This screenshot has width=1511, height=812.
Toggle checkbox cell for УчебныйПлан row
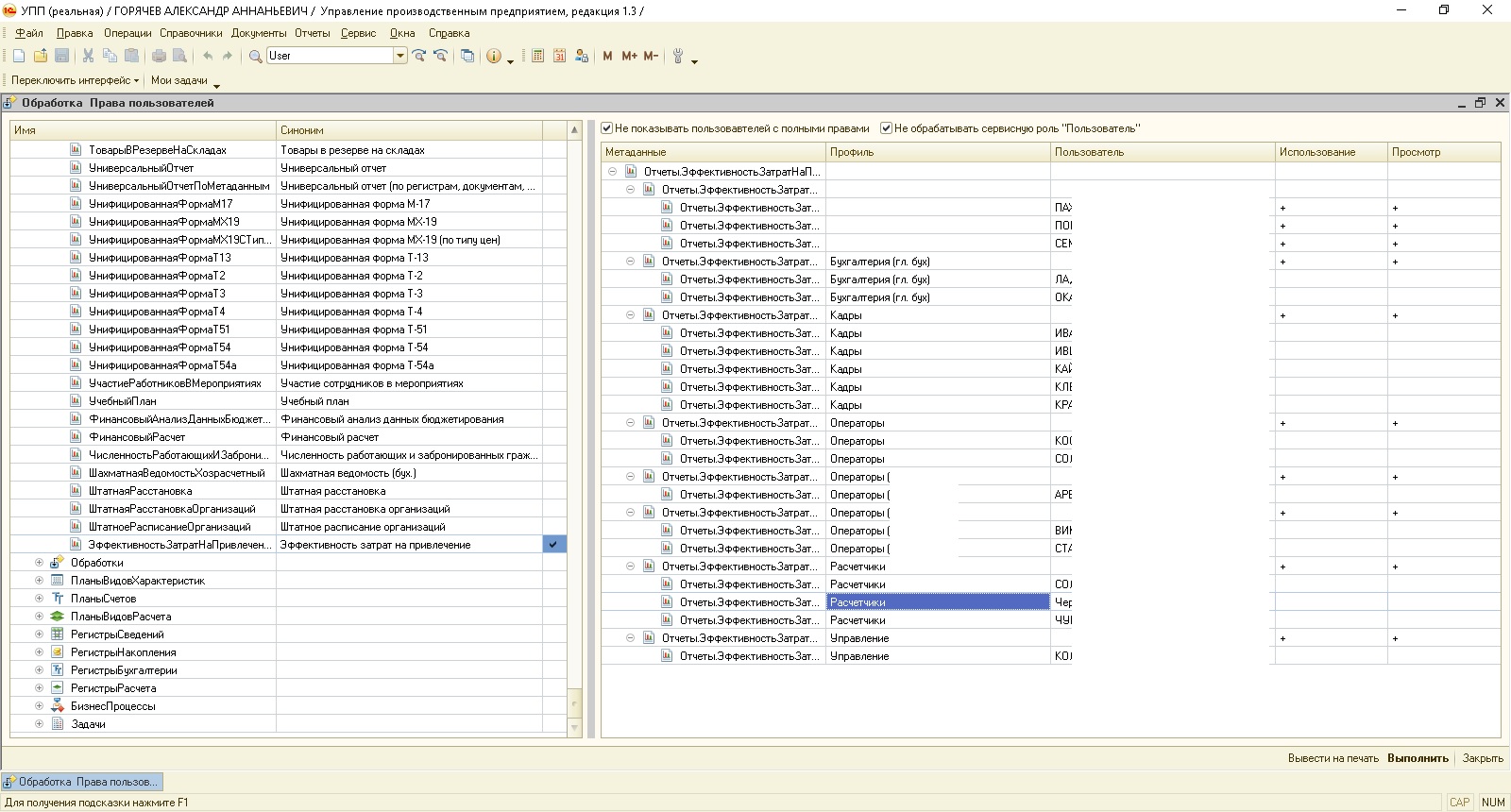pyautogui.click(x=555, y=401)
